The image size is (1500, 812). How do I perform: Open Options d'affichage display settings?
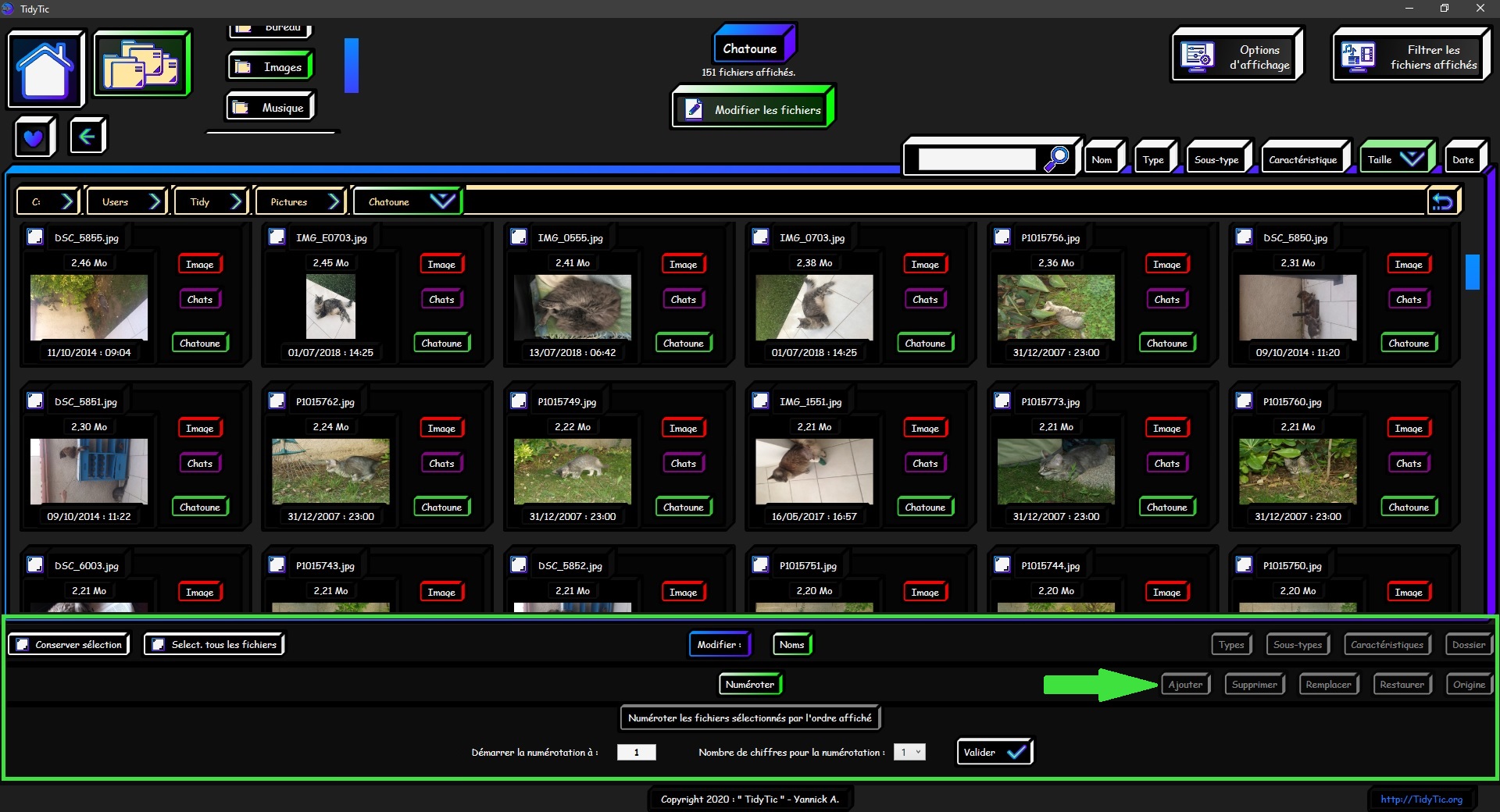1236,56
